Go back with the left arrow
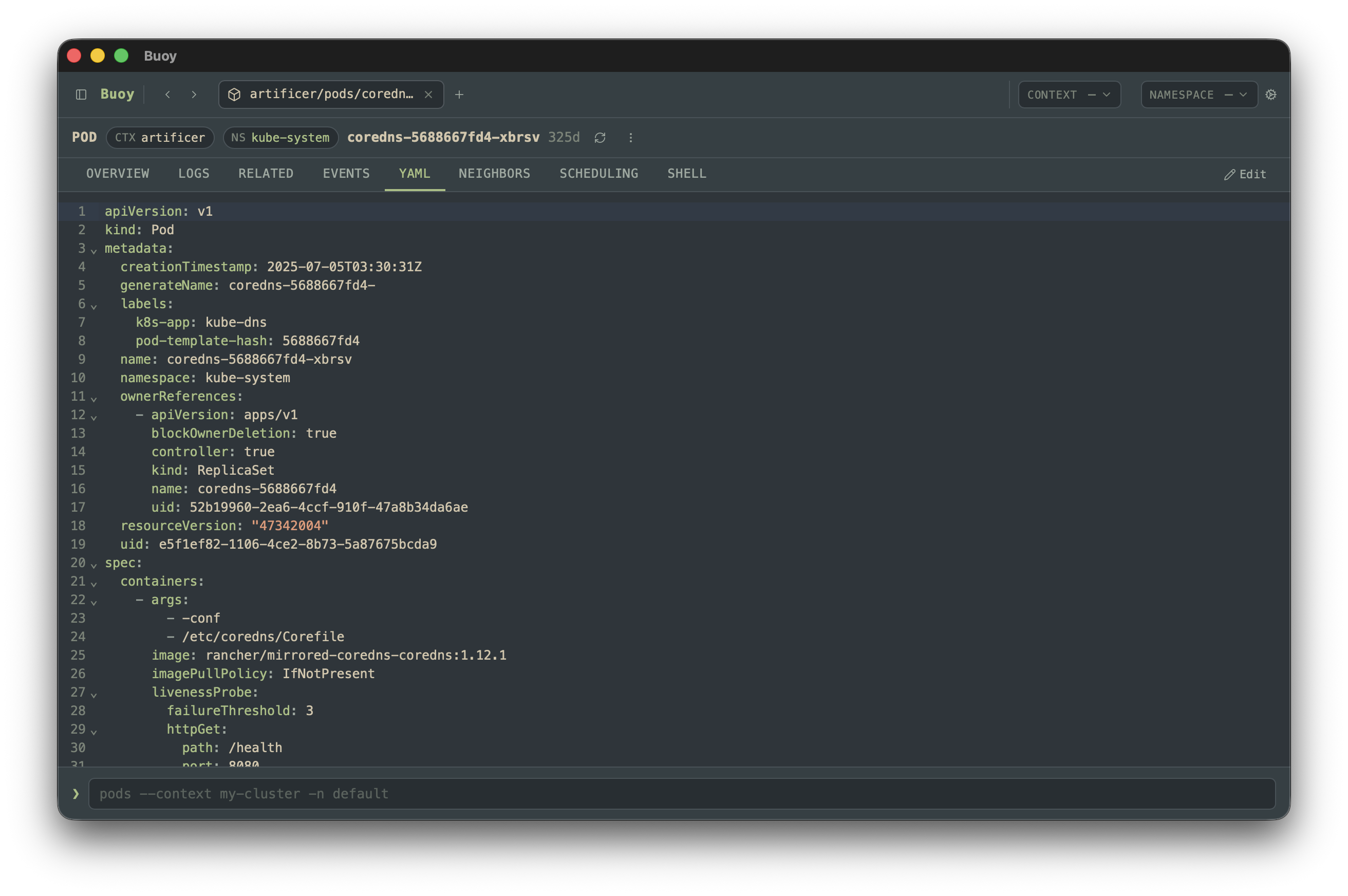 coord(167,95)
